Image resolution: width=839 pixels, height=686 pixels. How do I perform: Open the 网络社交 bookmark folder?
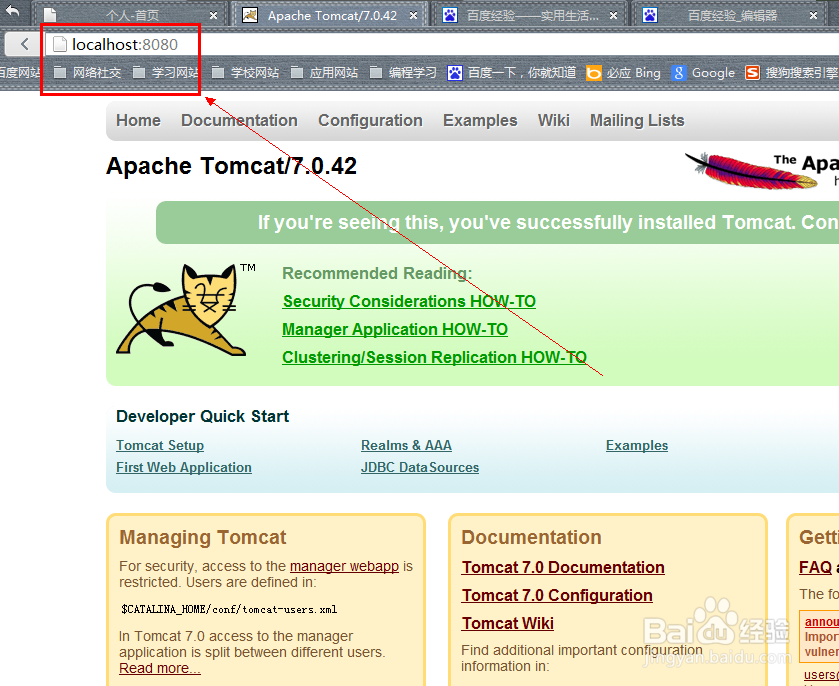(88, 73)
